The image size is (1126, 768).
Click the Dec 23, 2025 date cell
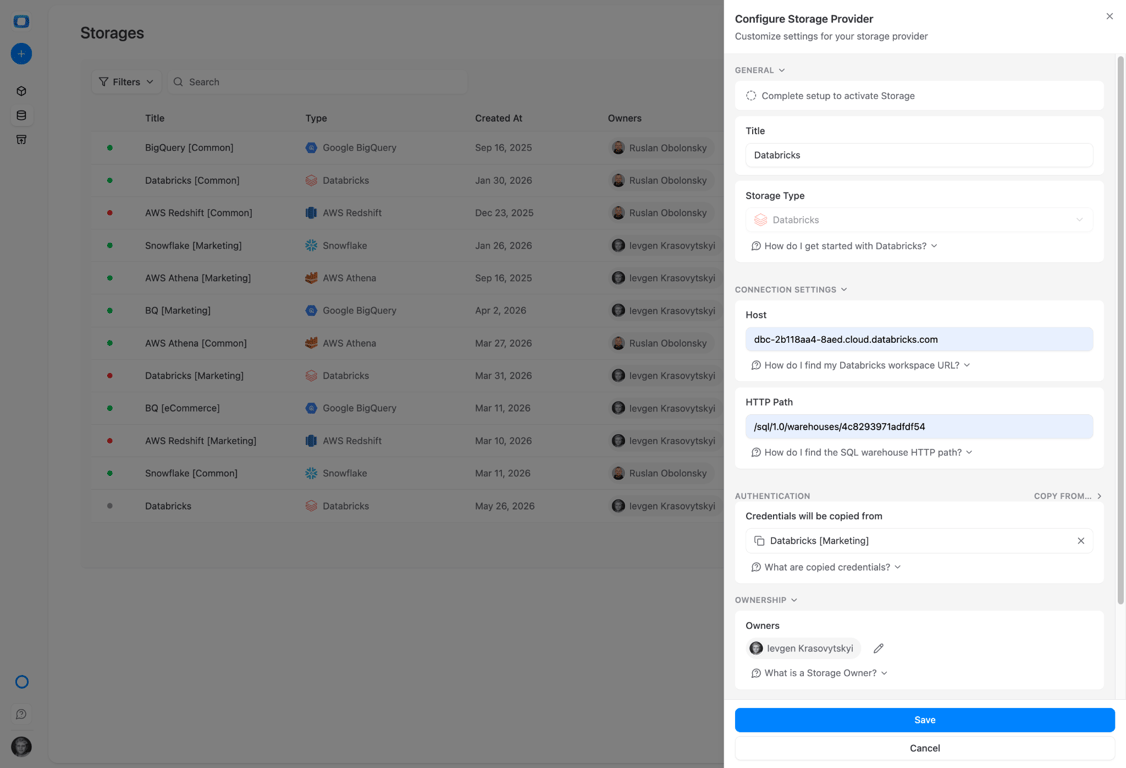pyautogui.click(x=504, y=213)
